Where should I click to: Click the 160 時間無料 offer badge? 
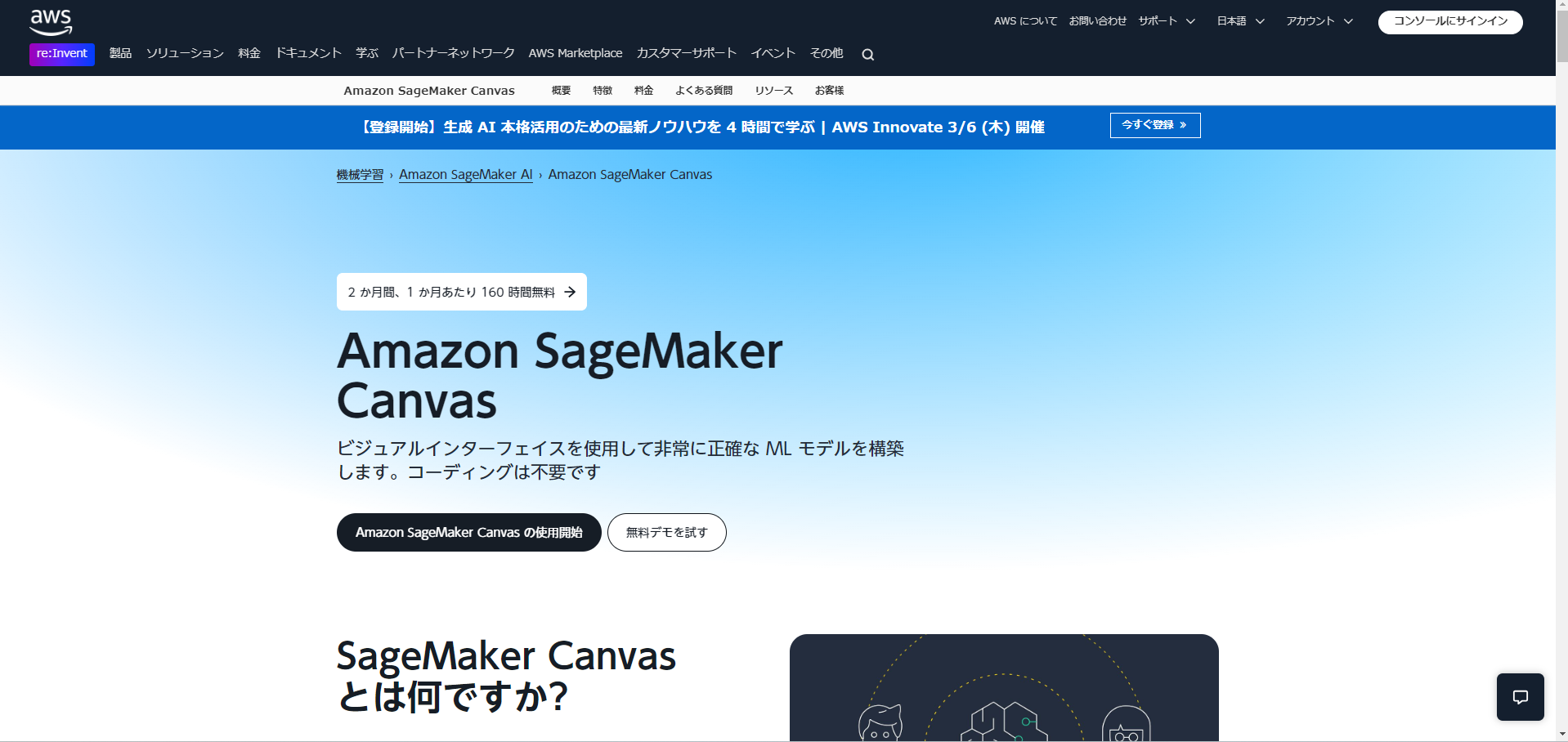[462, 292]
